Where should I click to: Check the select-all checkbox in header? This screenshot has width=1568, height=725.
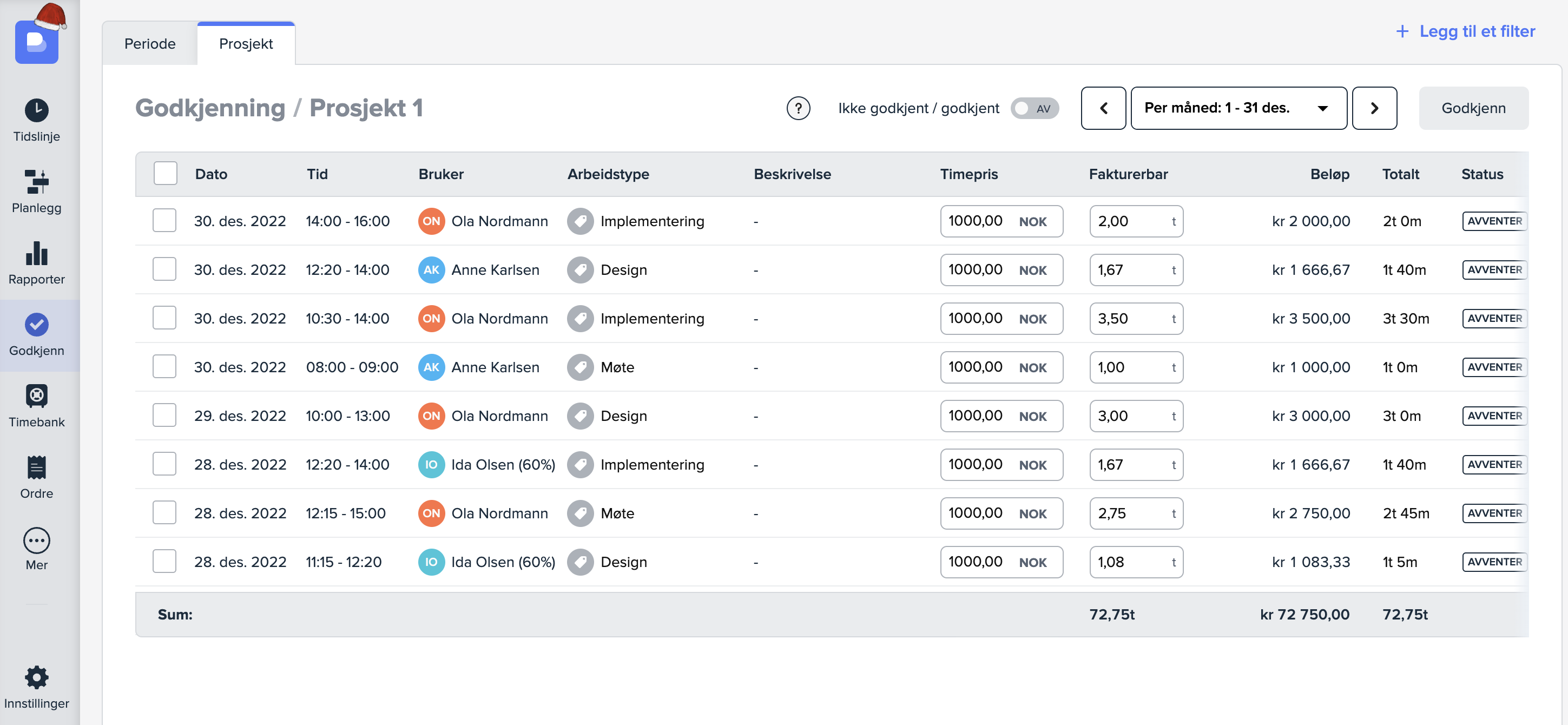click(165, 174)
